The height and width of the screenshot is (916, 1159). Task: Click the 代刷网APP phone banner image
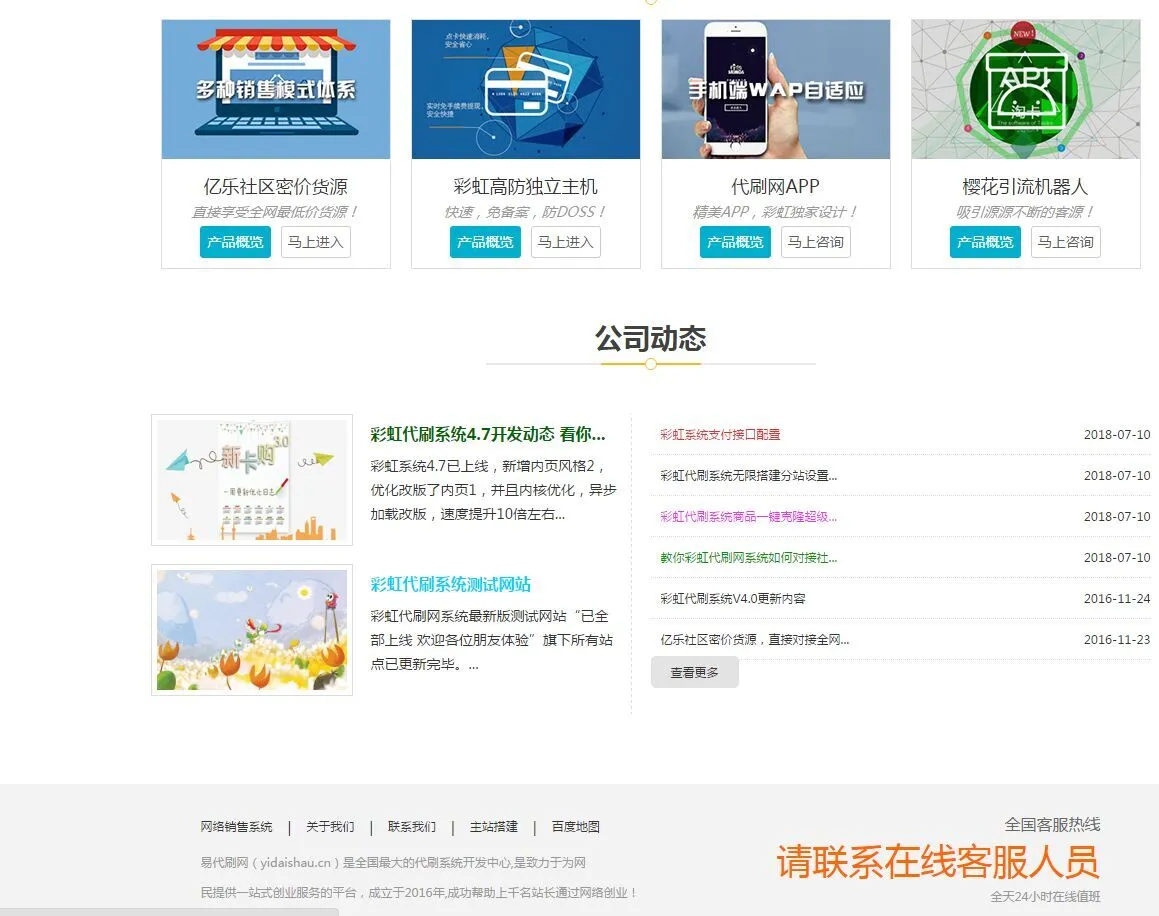coord(775,88)
